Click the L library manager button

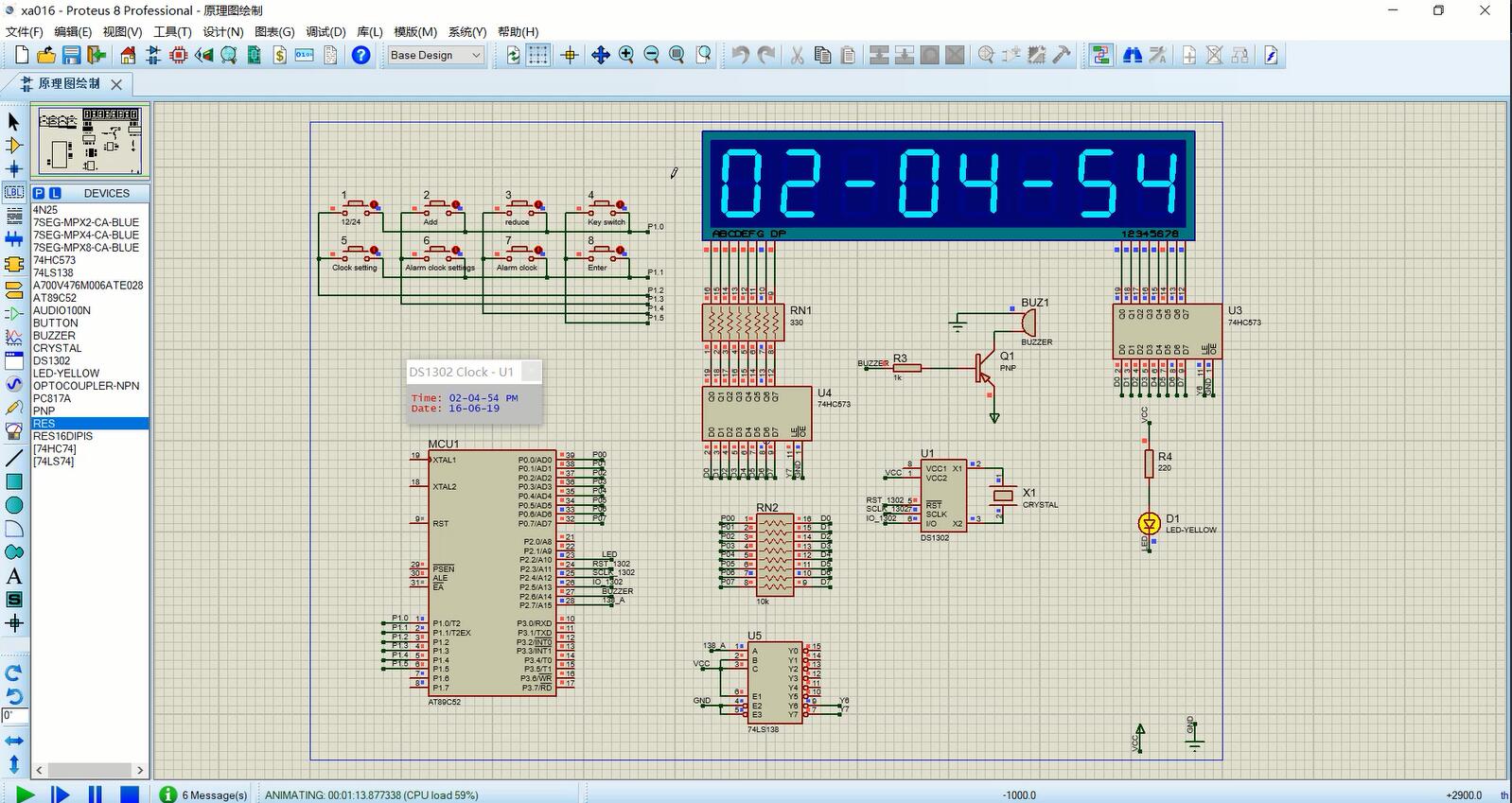55,193
